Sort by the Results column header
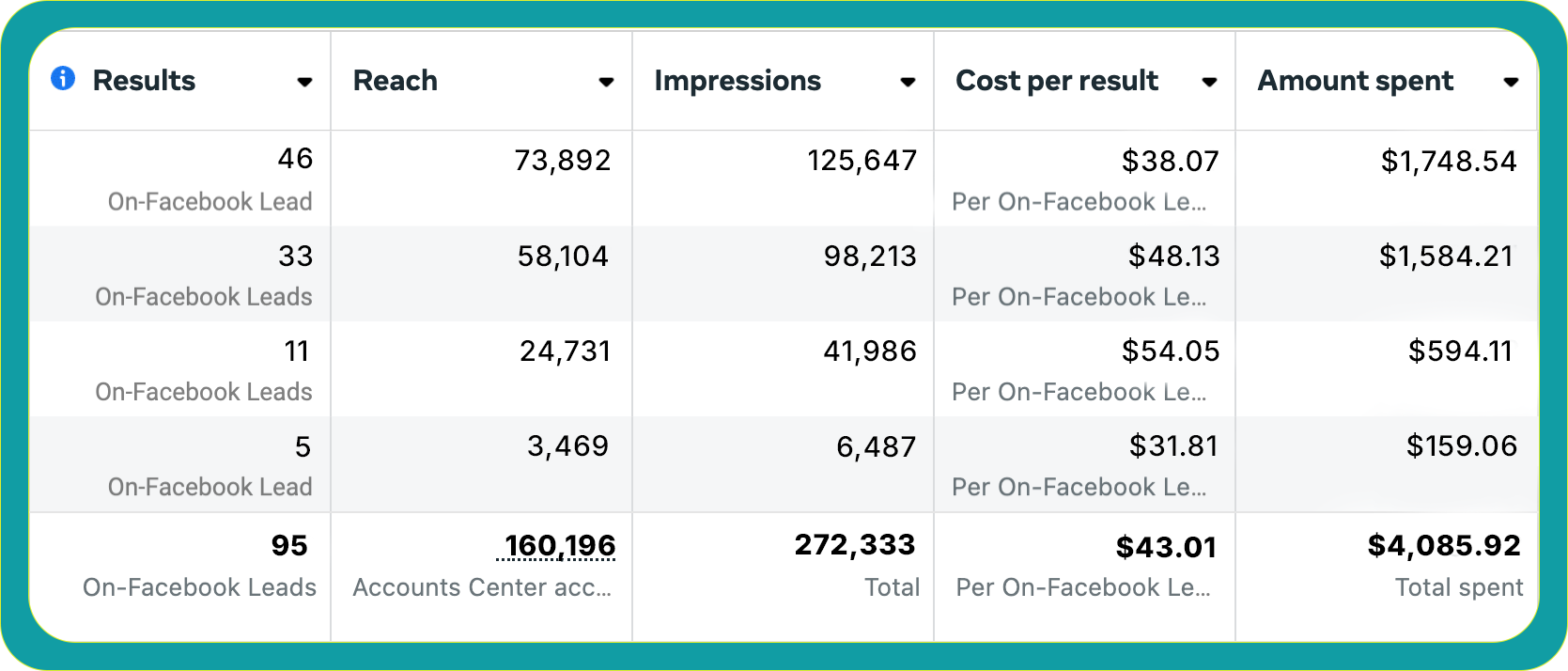 pos(144,81)
